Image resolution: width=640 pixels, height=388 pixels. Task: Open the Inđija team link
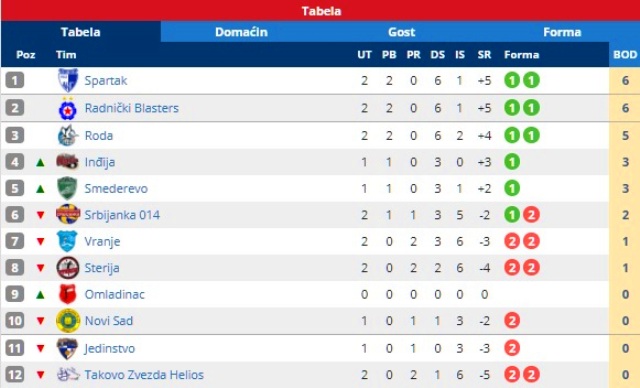[x=100, y=162]
